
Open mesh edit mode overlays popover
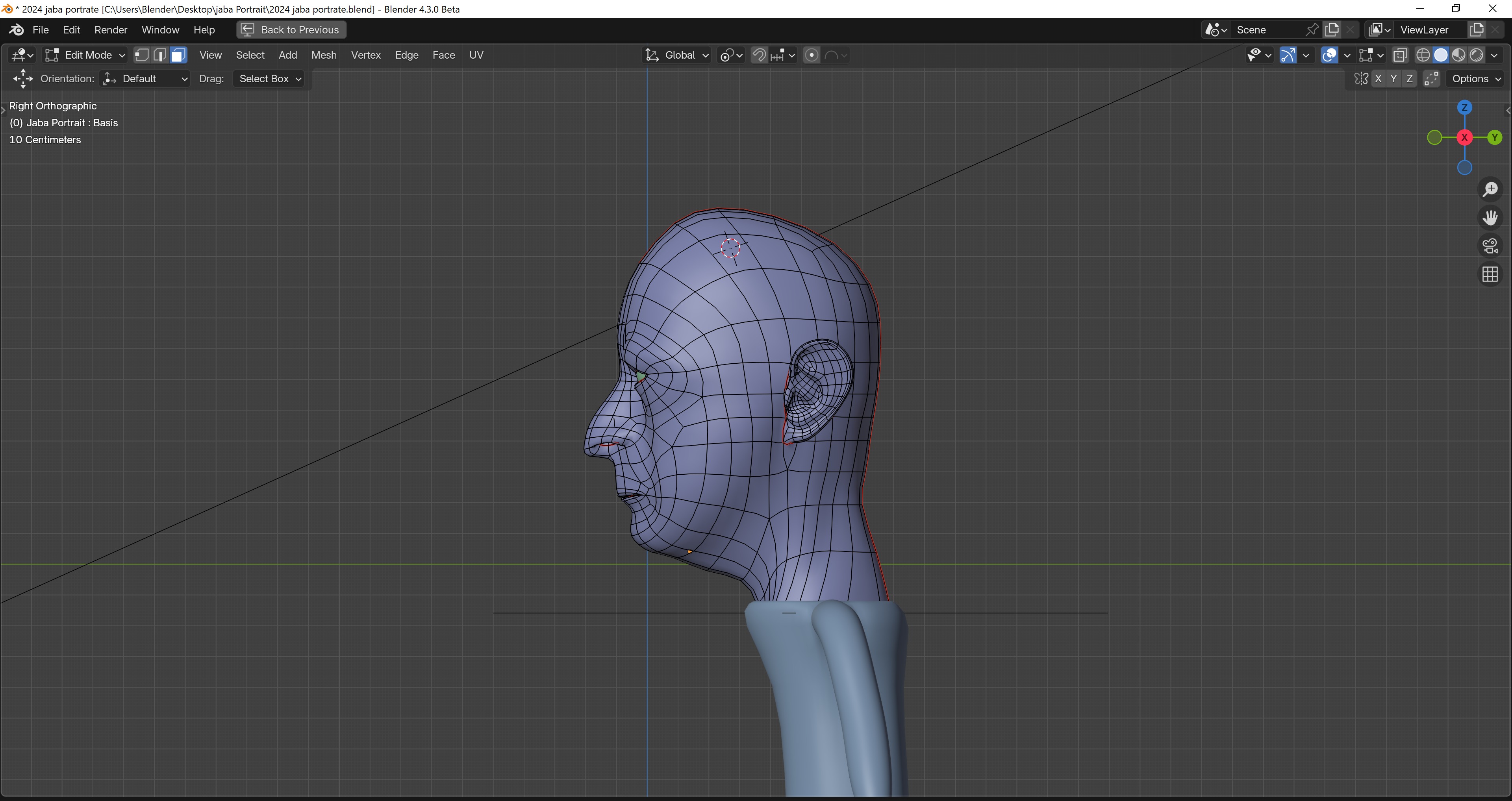coord(1371,55)
